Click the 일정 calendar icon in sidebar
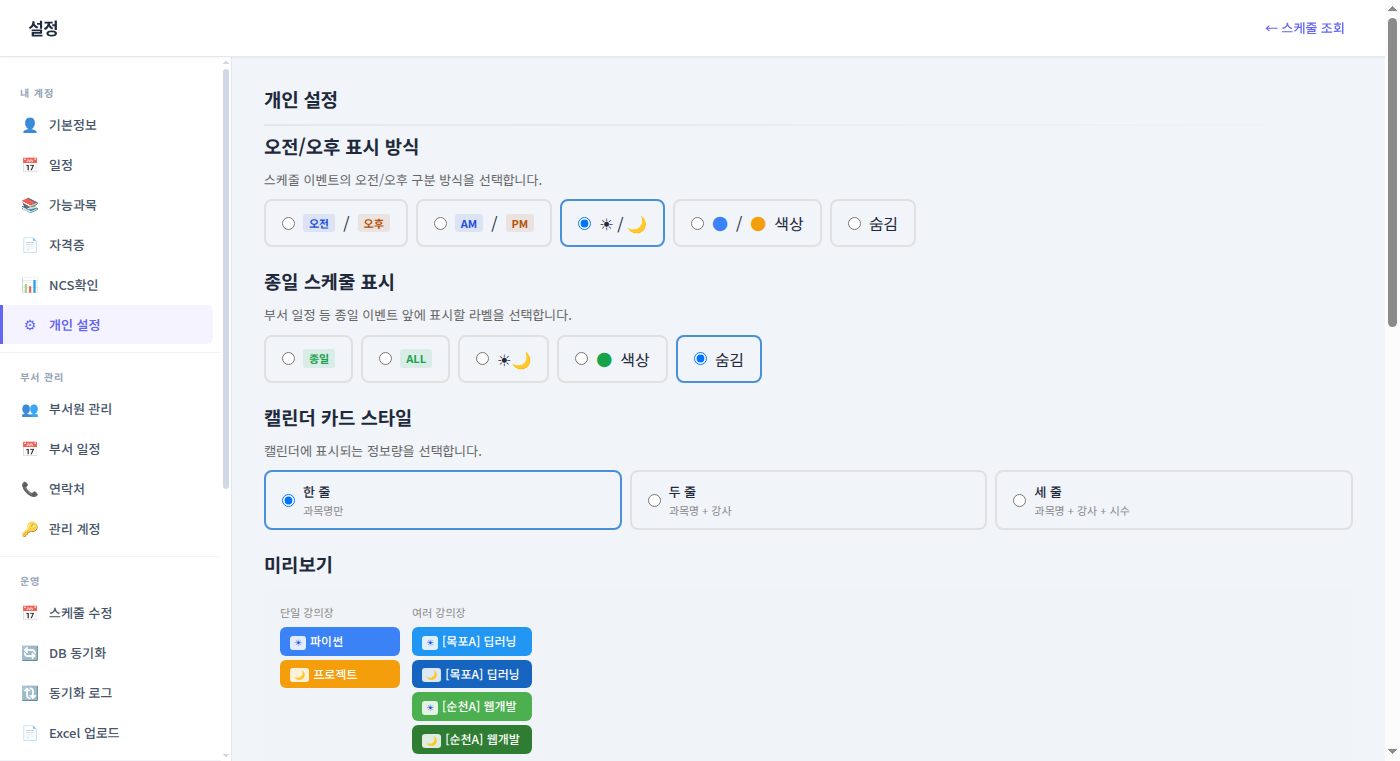 pos(30,164)
